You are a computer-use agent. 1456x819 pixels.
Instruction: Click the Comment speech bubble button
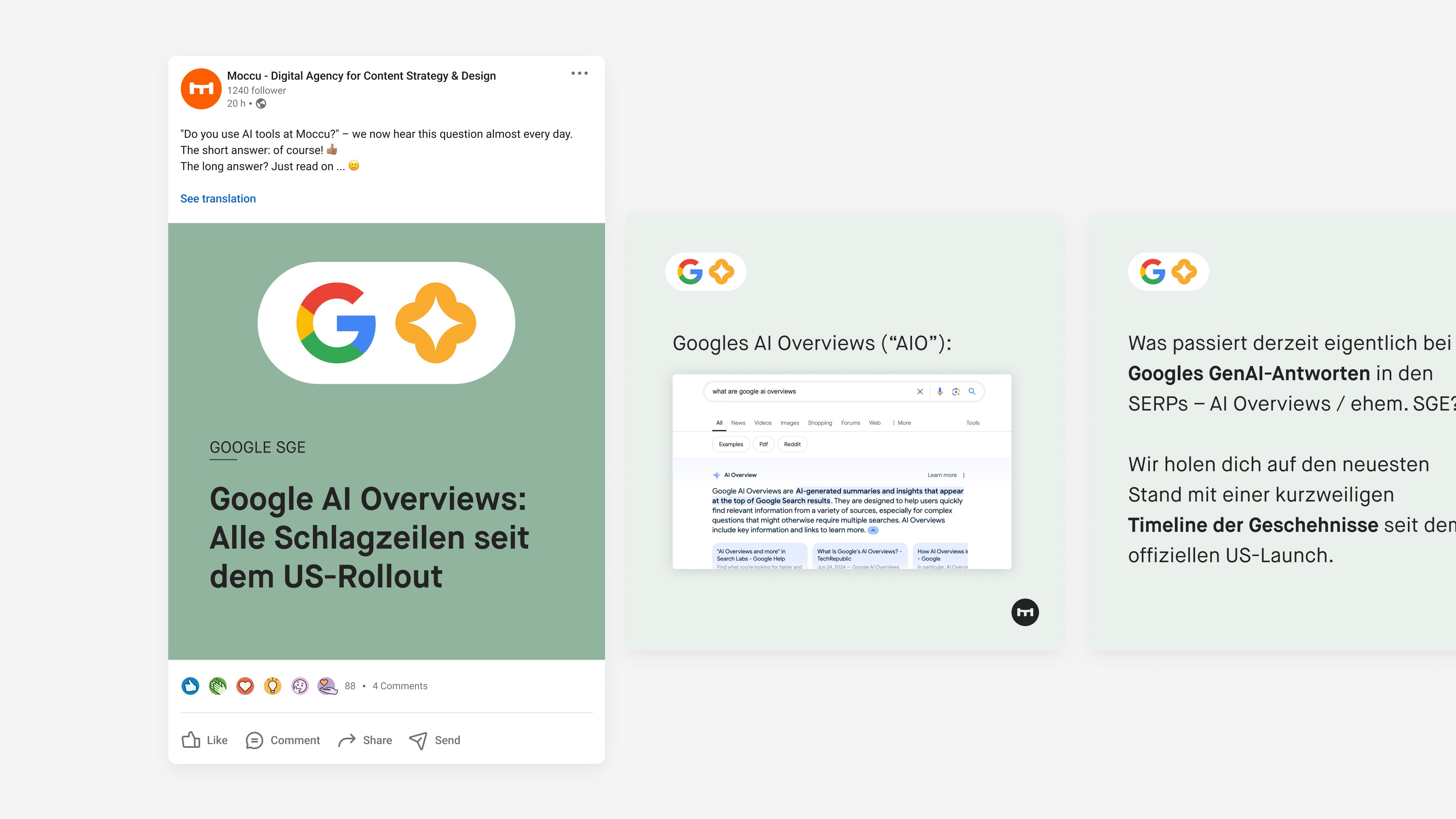pos(283,740)
